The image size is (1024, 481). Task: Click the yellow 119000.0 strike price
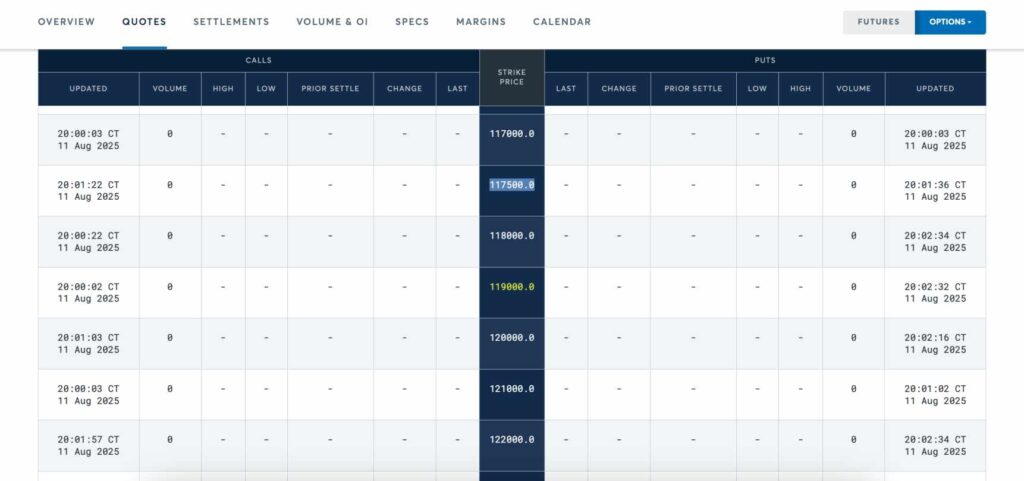point(511,287)
